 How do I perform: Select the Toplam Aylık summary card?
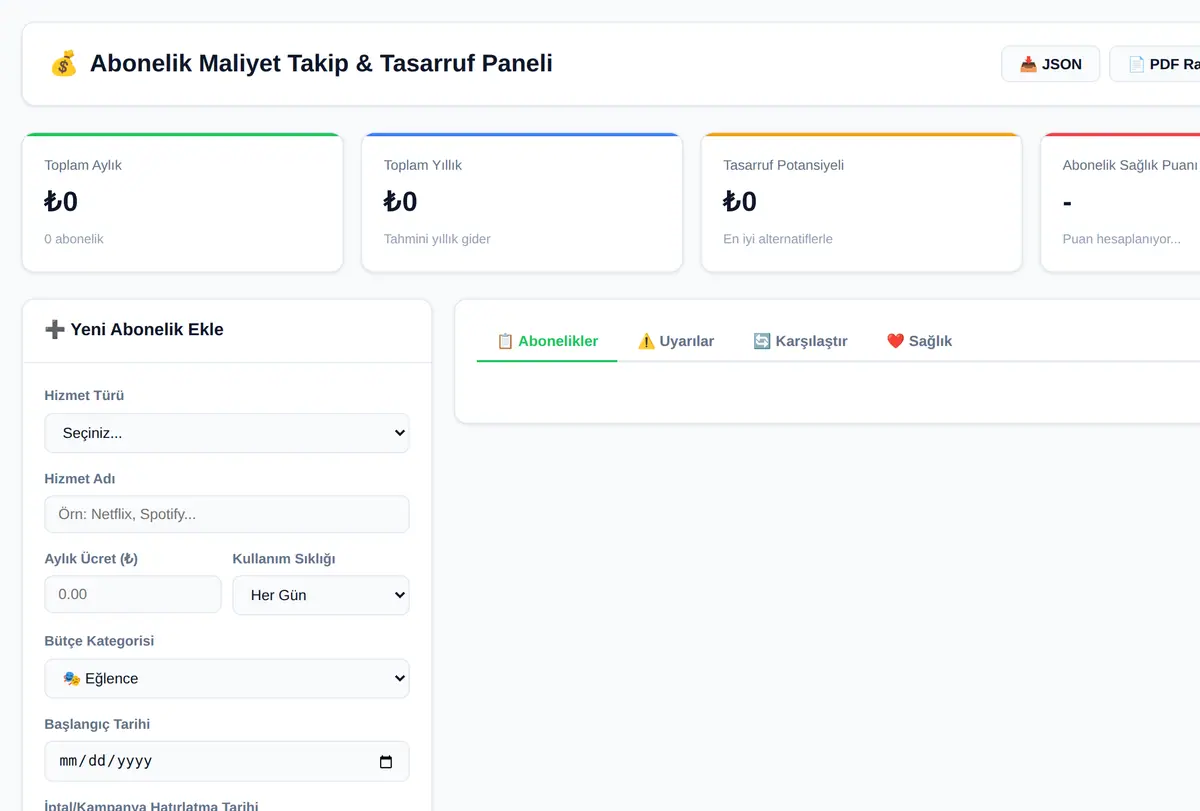coord(183,202)
